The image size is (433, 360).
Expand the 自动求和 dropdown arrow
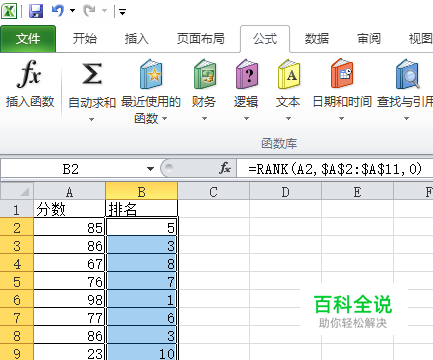tap(91, 119)
